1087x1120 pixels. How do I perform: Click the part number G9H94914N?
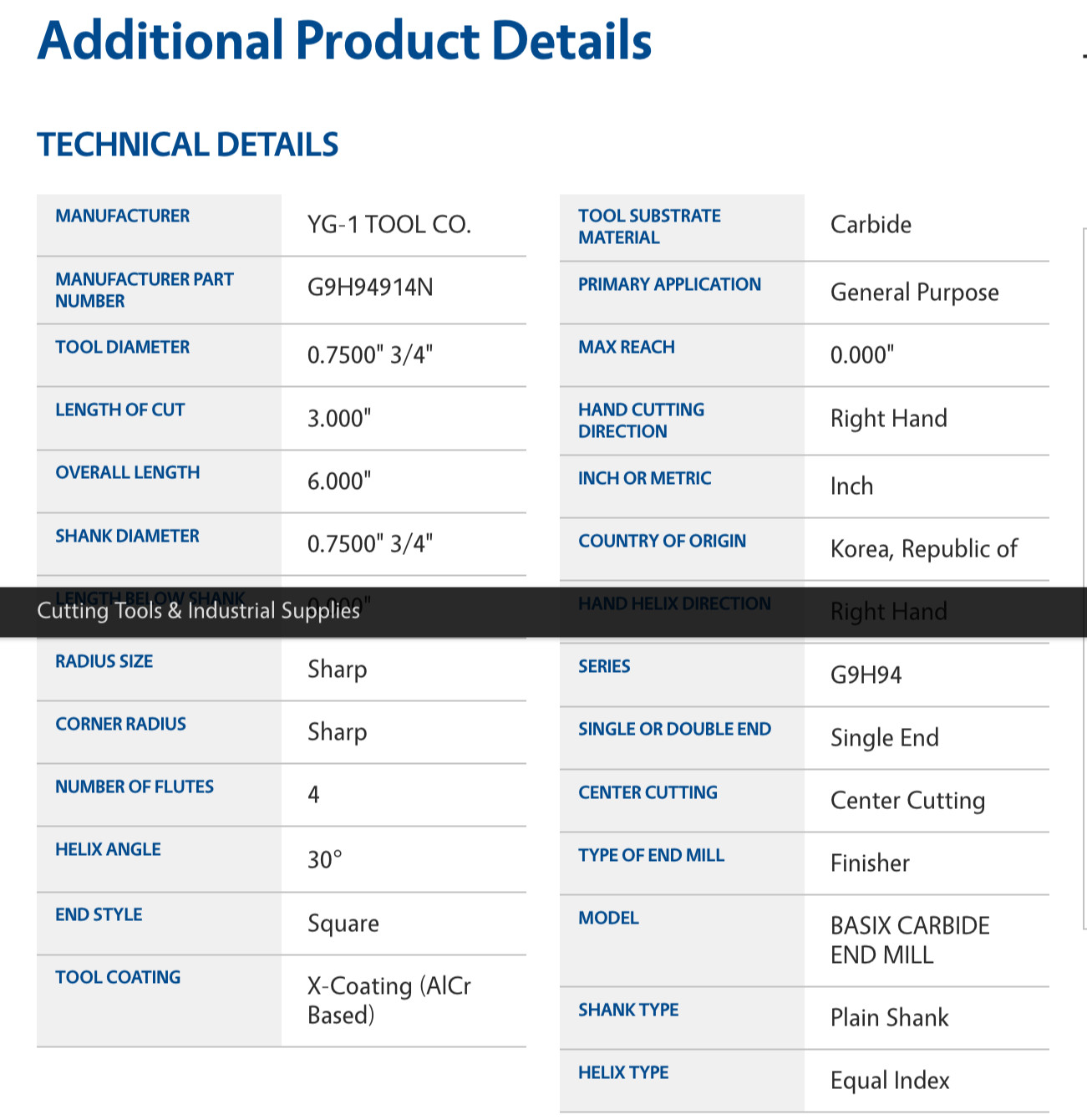coord(370,288)
